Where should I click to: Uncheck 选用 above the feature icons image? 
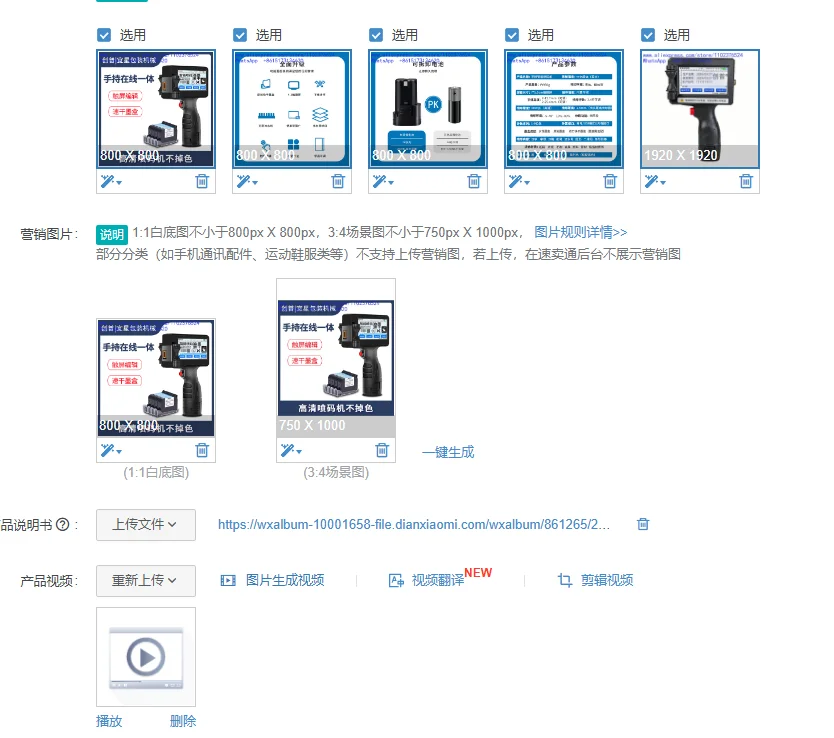[240, 35]
